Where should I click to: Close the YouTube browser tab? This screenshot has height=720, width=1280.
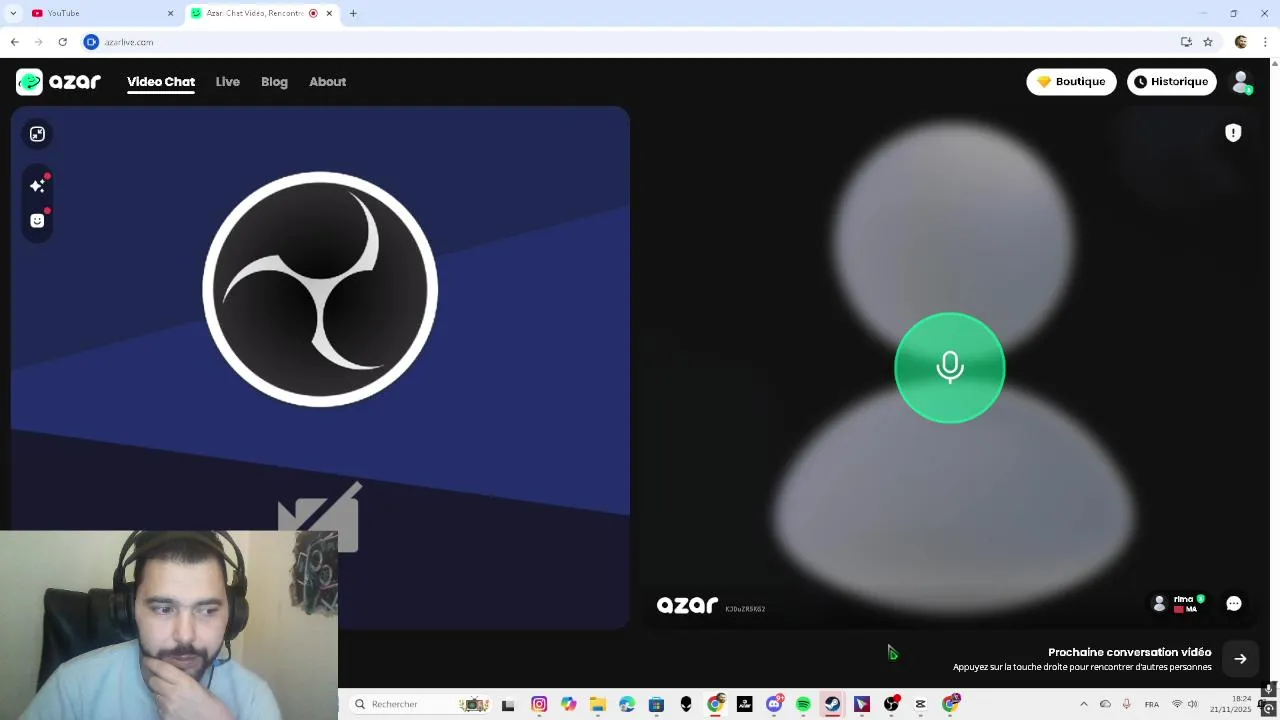[x=170, y=13]
